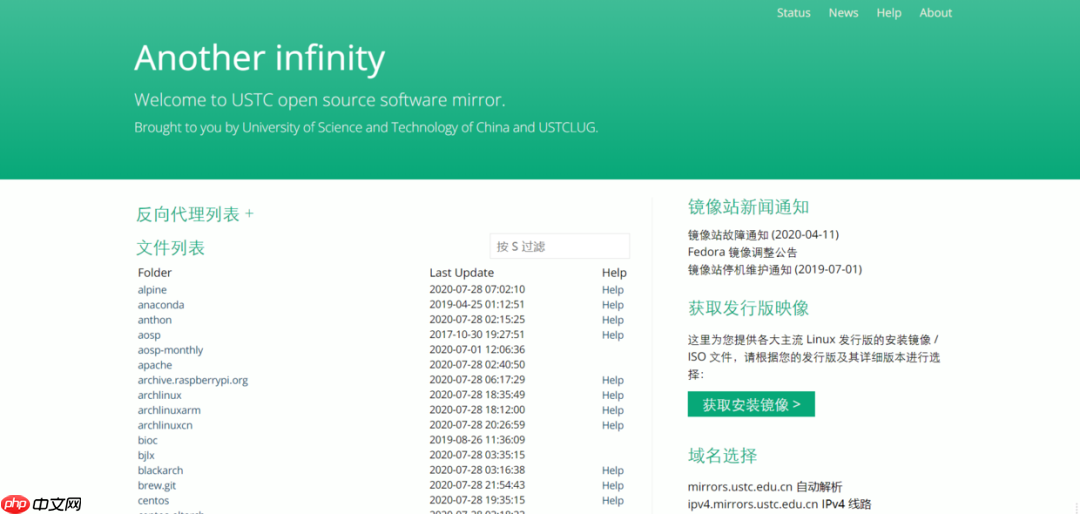Click the 获取发行版映像 heading

coord(748,308)
